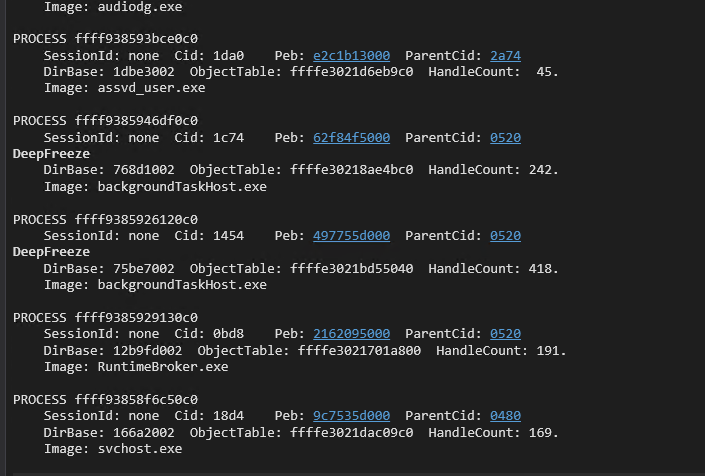The height and width of the screenshot is (476, 705).
Task: Open Peb link e2c1b13000
Action: coord(351,55)
